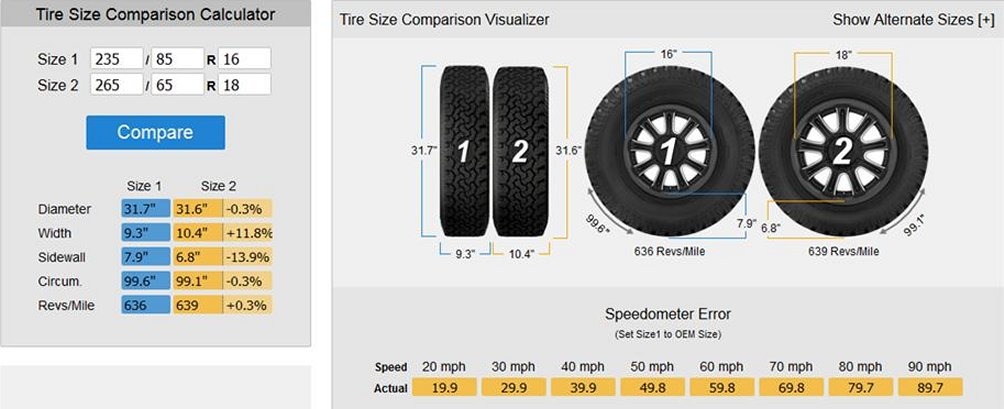Click tire 1 front tread image
The image size is (1004, 409).
pos(464,152)
